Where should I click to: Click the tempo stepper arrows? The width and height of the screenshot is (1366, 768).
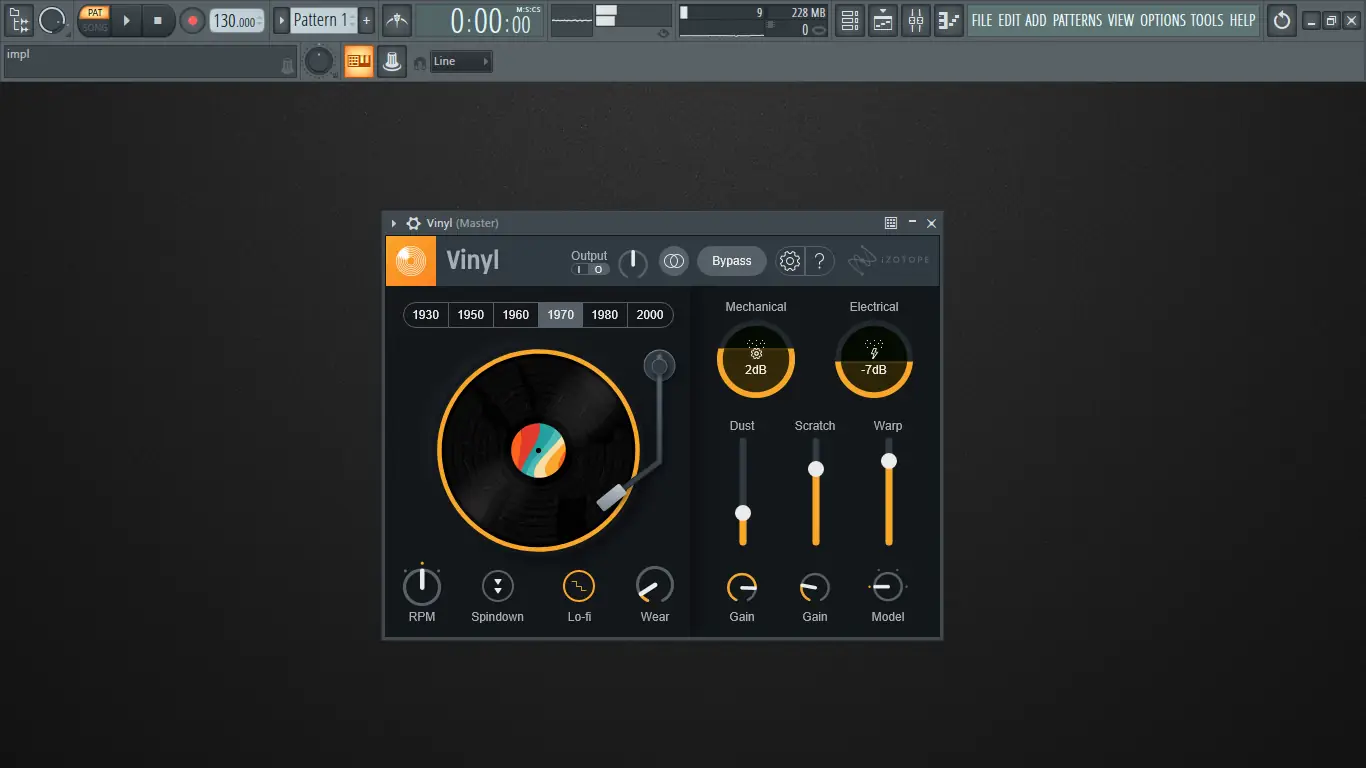260,21
